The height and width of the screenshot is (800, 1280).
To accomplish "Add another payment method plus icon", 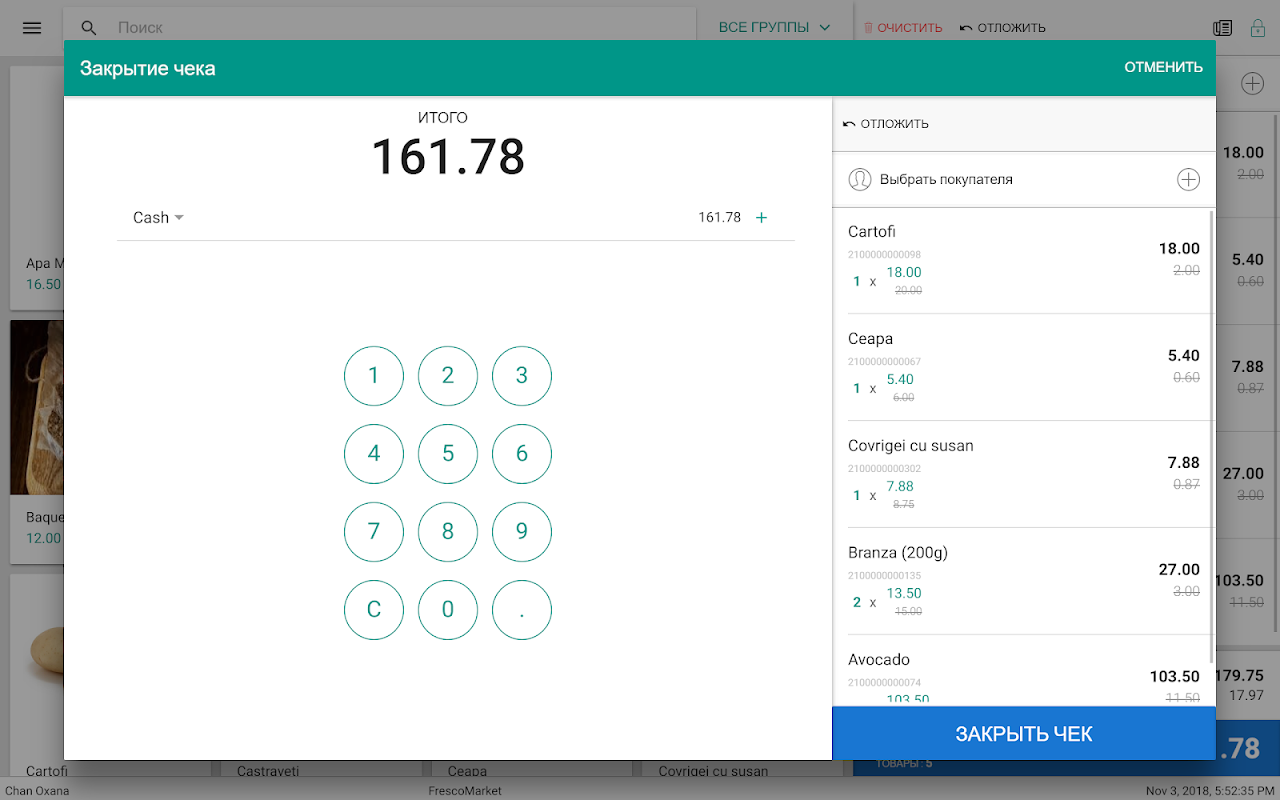I will pyautogui.click(x=761, y=217).
